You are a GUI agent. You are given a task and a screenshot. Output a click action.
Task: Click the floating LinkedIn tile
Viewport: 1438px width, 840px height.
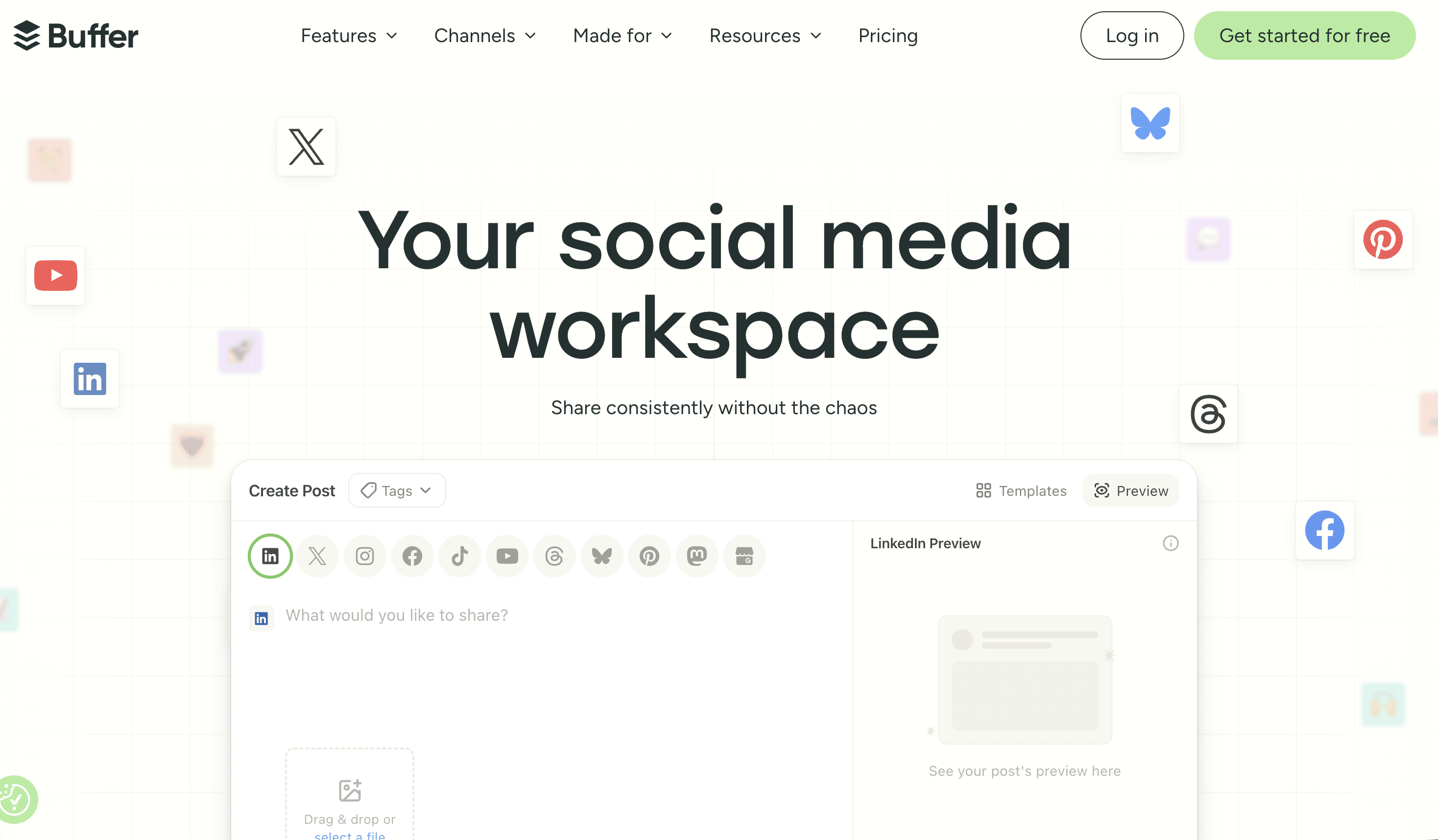pos(90,378)
